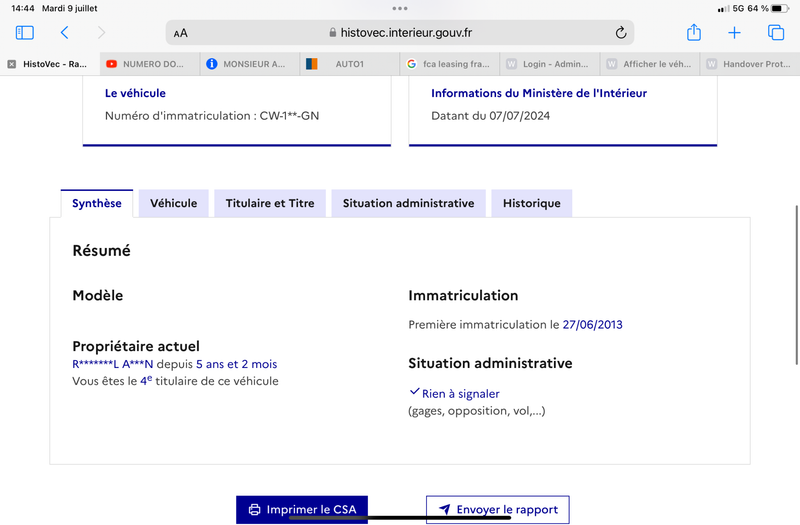
Task: Switch to the fca leasing fra... tab
Action: tap(450, 64)
